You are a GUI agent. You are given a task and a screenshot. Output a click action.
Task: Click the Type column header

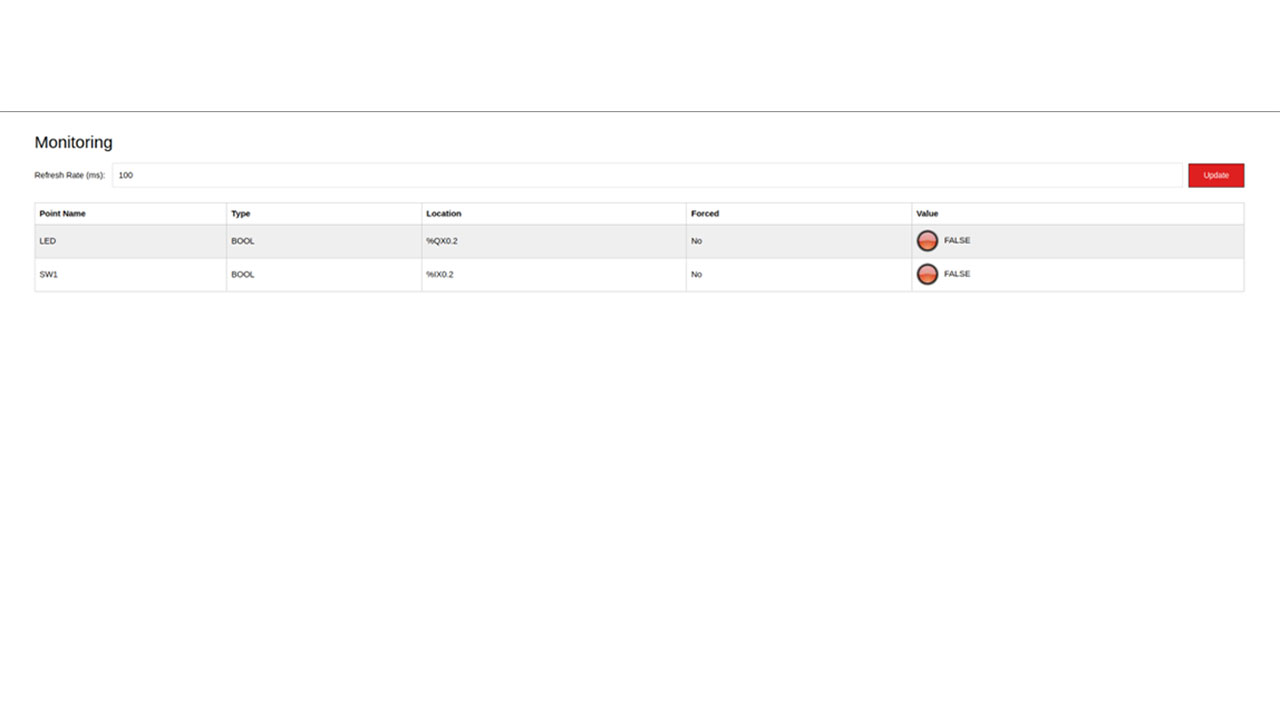[240, 213]
